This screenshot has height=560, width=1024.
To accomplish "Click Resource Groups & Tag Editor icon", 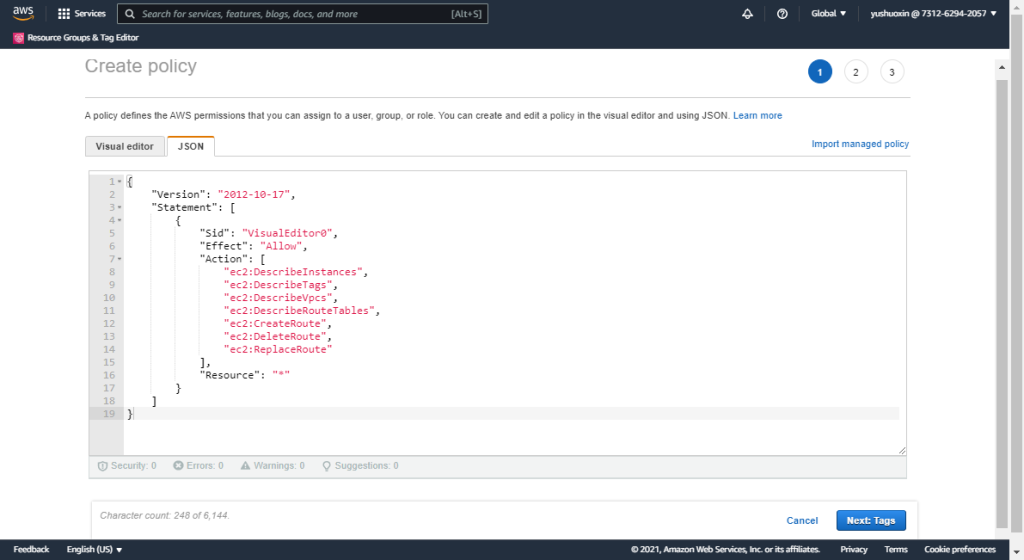I will (19, 38).
